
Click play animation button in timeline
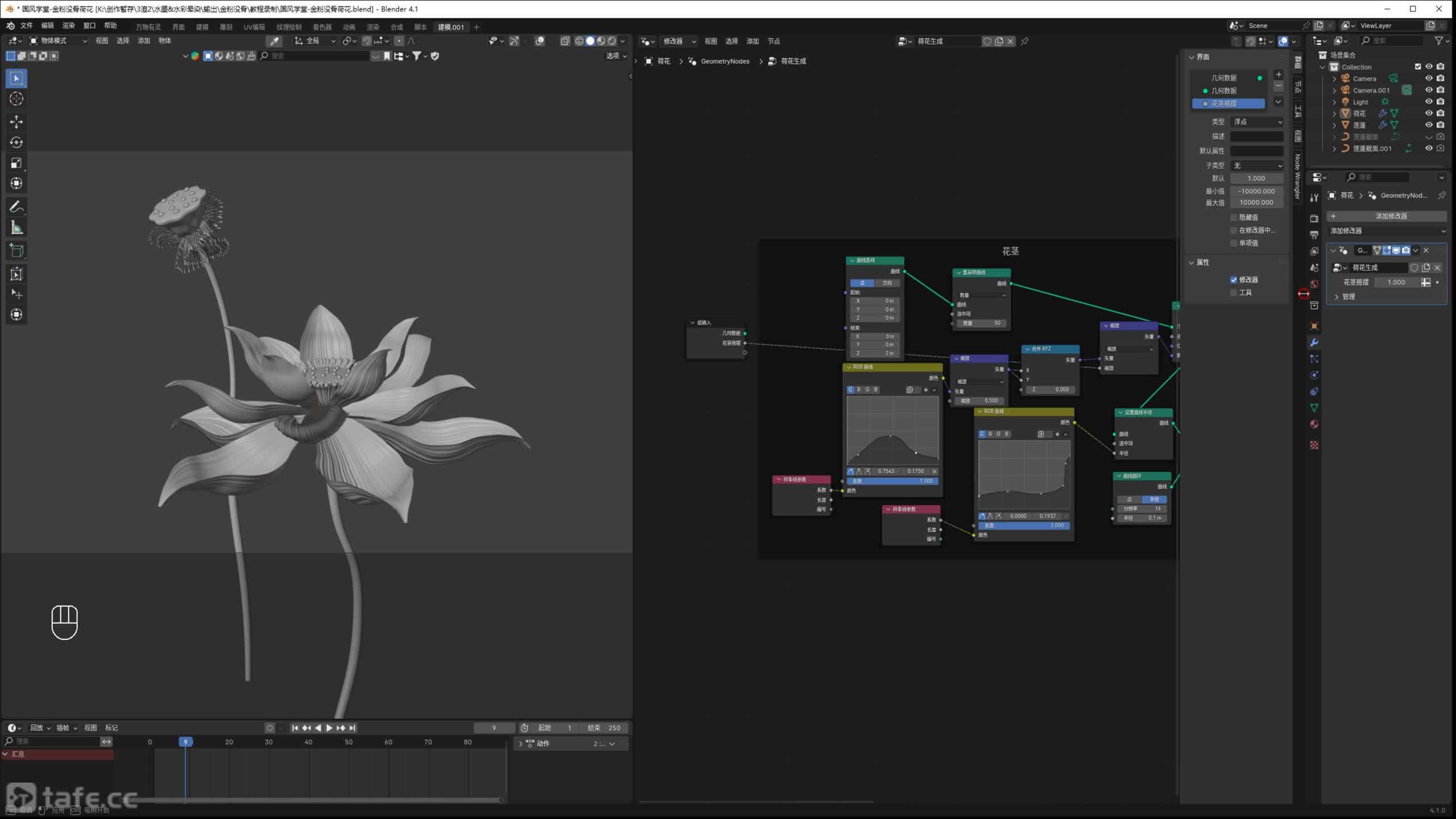click(x=329, y=728)
